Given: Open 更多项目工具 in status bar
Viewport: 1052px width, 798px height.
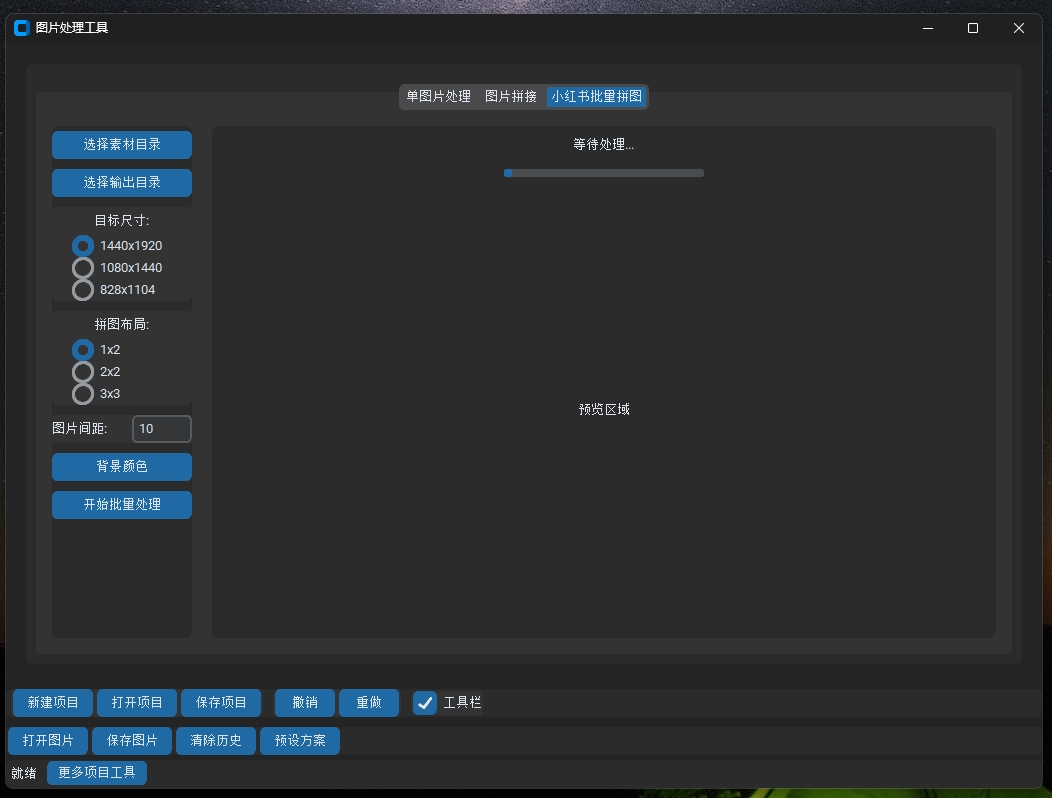Looking at the screenshot, I should point(97,773).
